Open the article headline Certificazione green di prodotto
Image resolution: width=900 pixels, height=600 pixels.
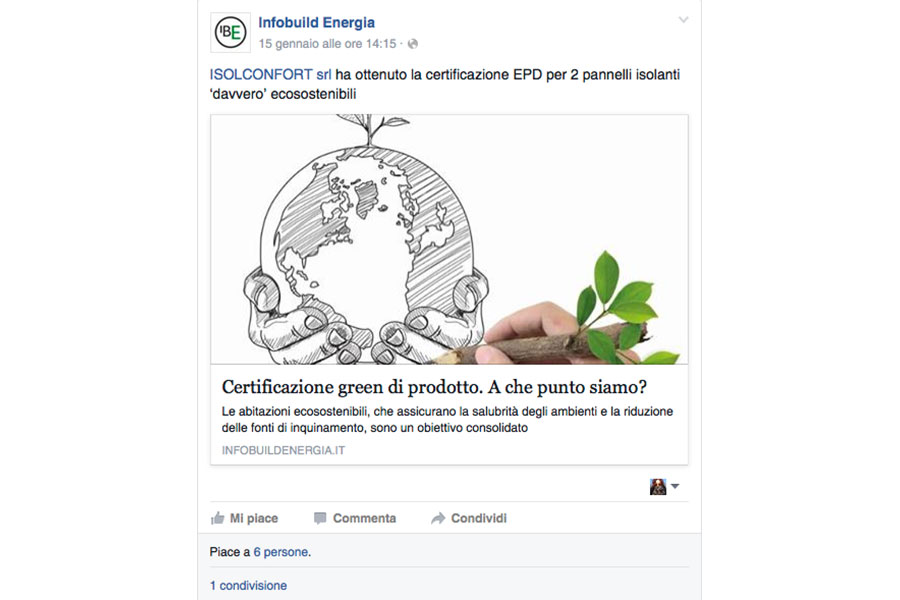[x=434, y=387]
